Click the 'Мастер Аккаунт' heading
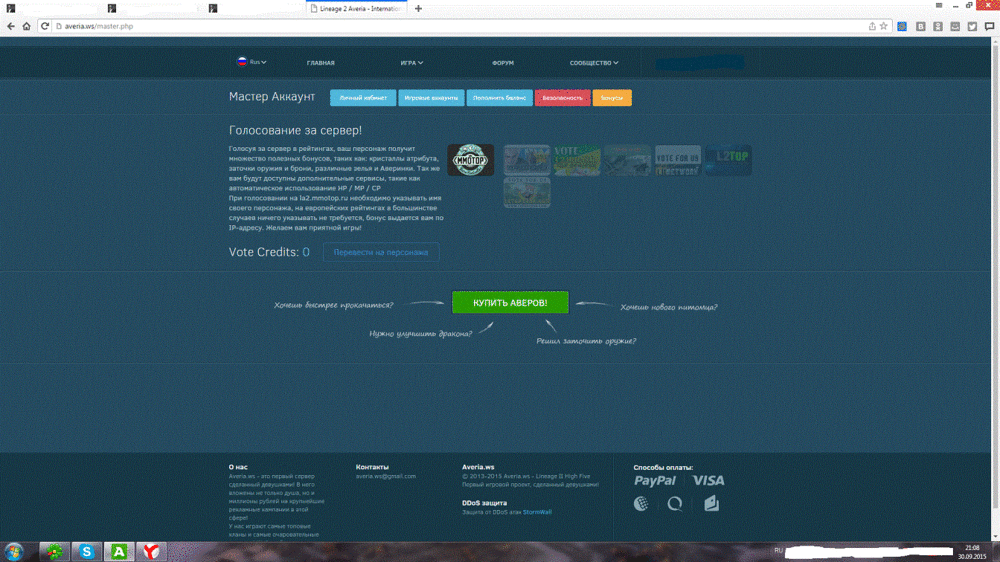 tap(272, 96)
